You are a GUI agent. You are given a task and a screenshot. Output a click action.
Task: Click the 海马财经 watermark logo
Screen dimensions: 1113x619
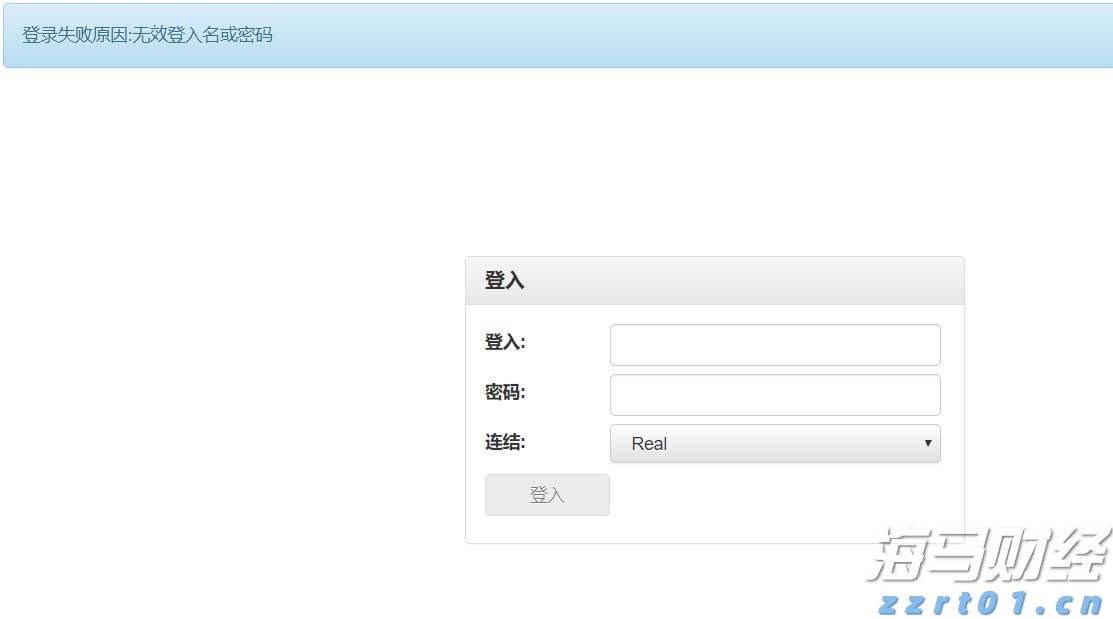point(988,553)
